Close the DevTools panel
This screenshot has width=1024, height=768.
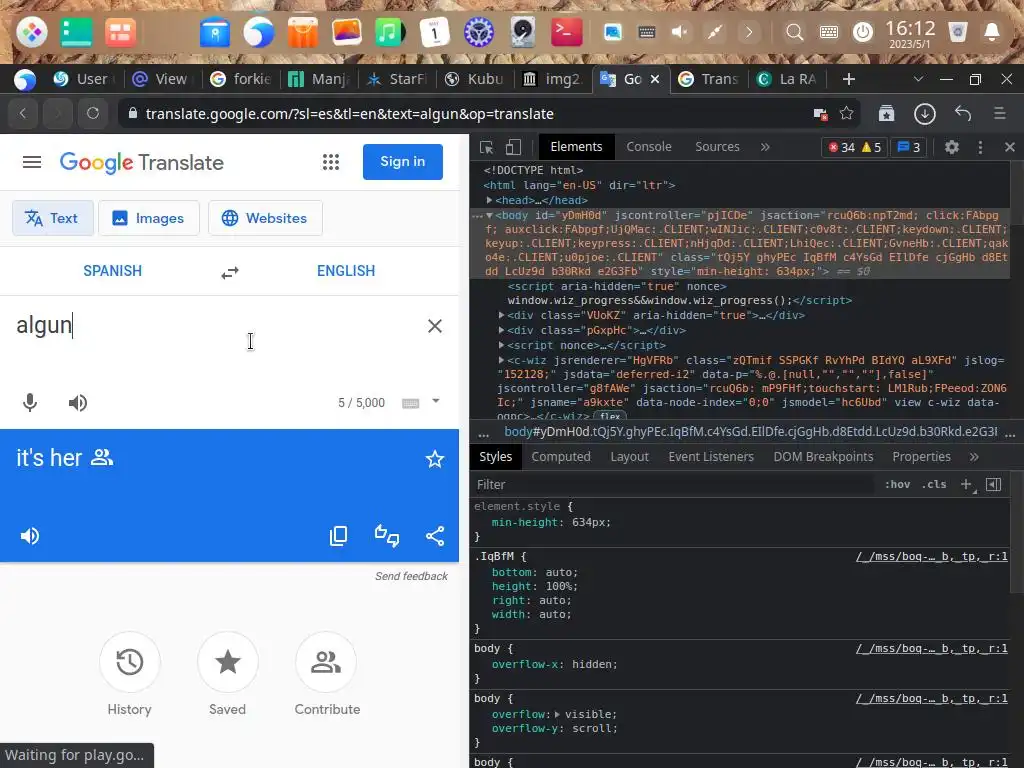click(x=1010, y=148)
